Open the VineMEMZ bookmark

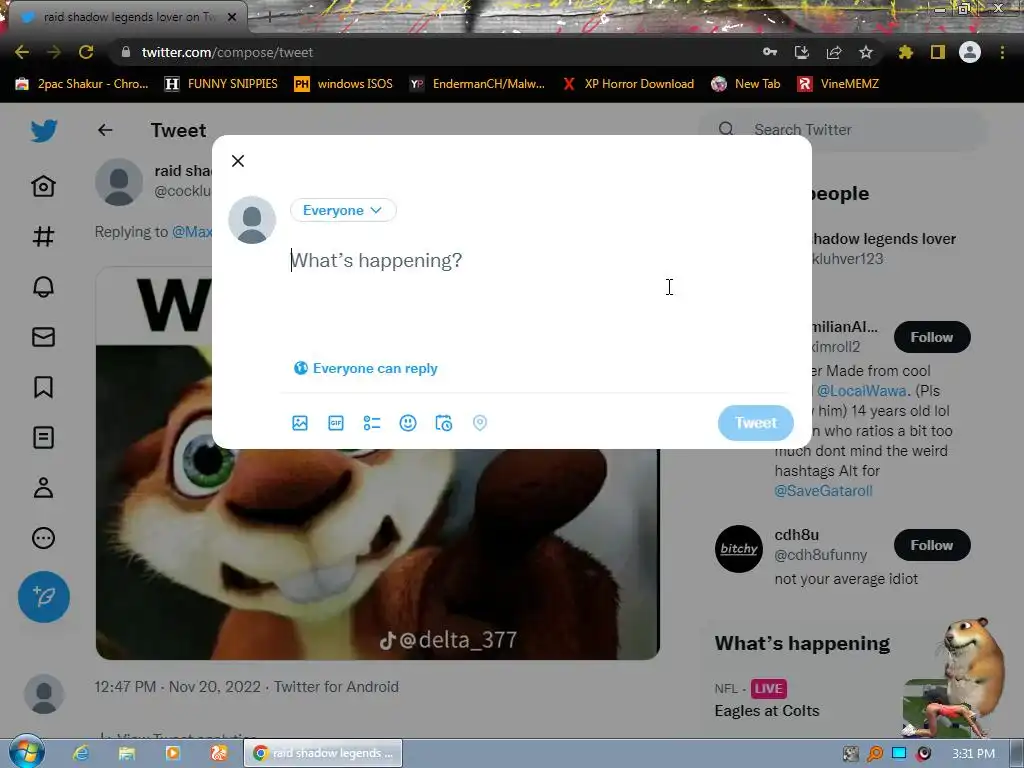click(839, 84)
